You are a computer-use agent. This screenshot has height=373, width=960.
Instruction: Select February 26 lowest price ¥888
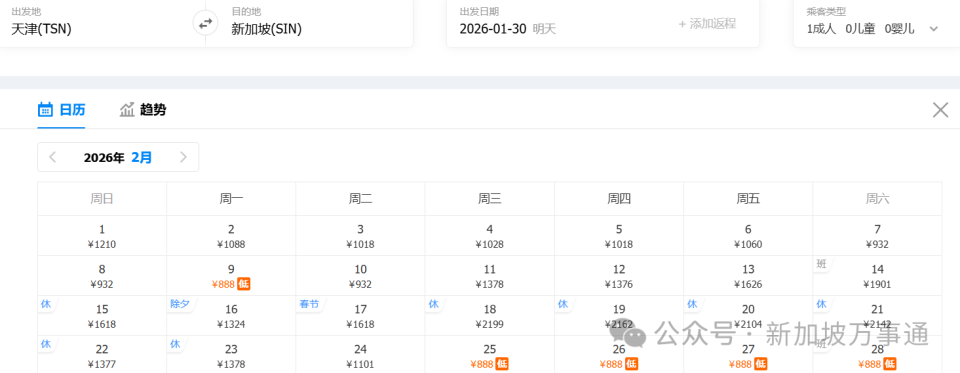[619, 355]
